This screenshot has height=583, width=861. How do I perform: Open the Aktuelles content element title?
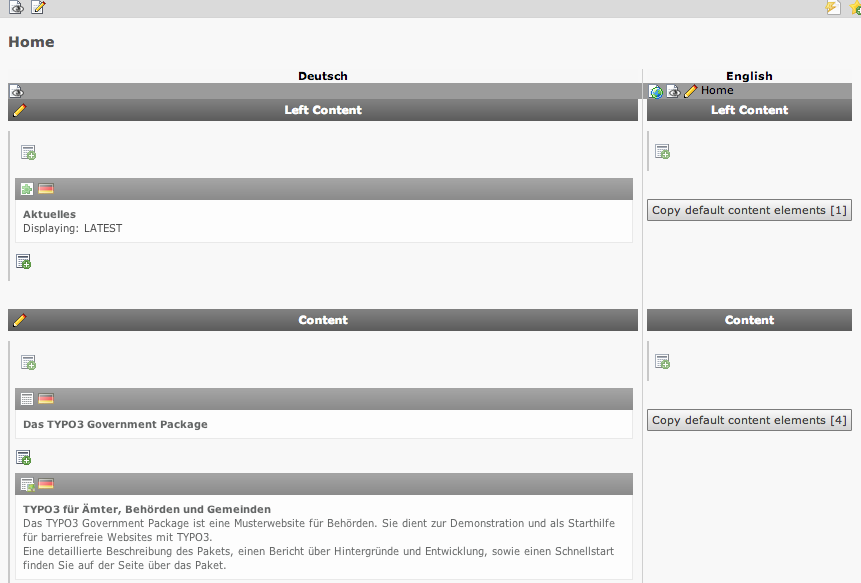[49, 215]
